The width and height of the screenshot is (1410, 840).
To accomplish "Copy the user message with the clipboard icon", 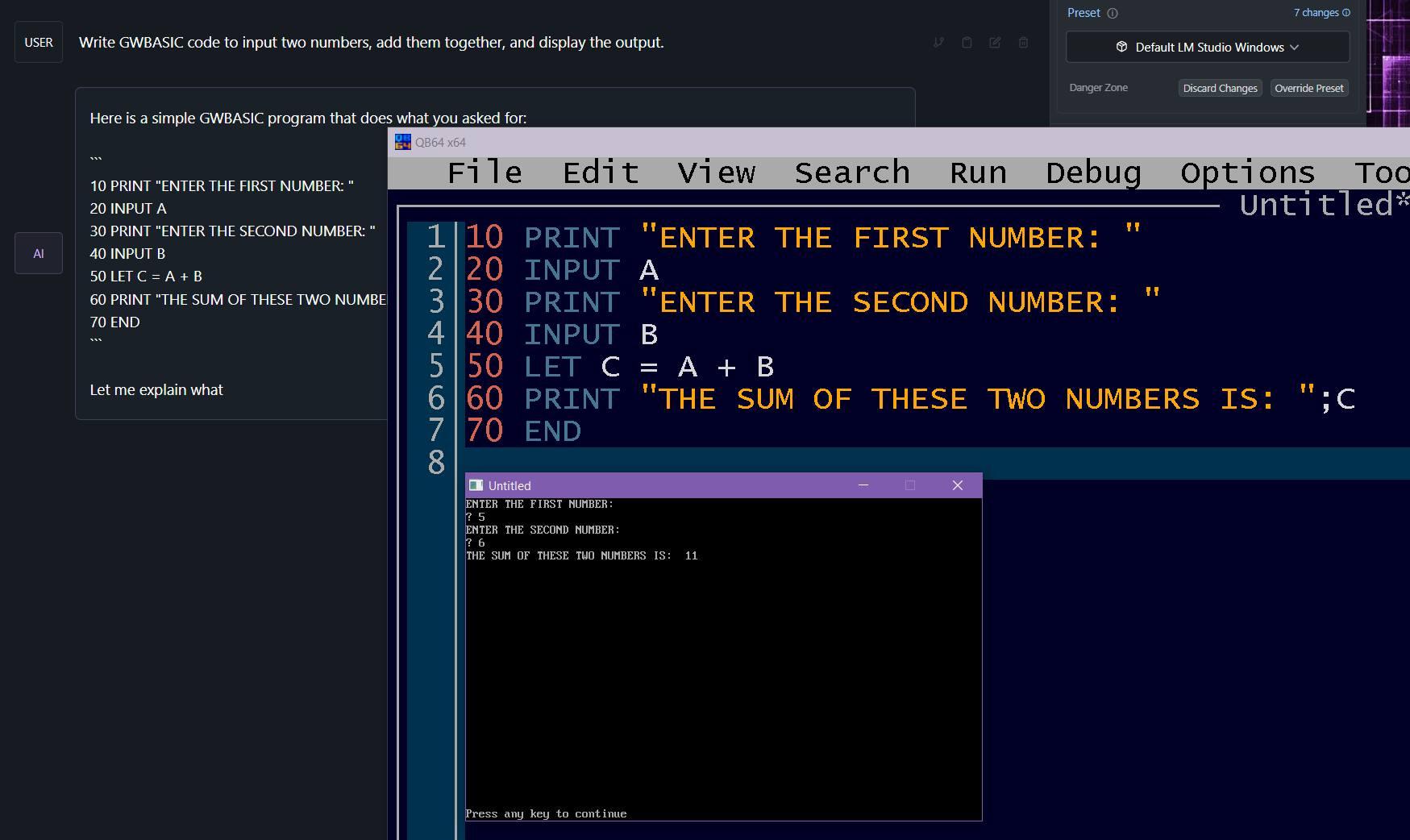I will pos(967,42).
